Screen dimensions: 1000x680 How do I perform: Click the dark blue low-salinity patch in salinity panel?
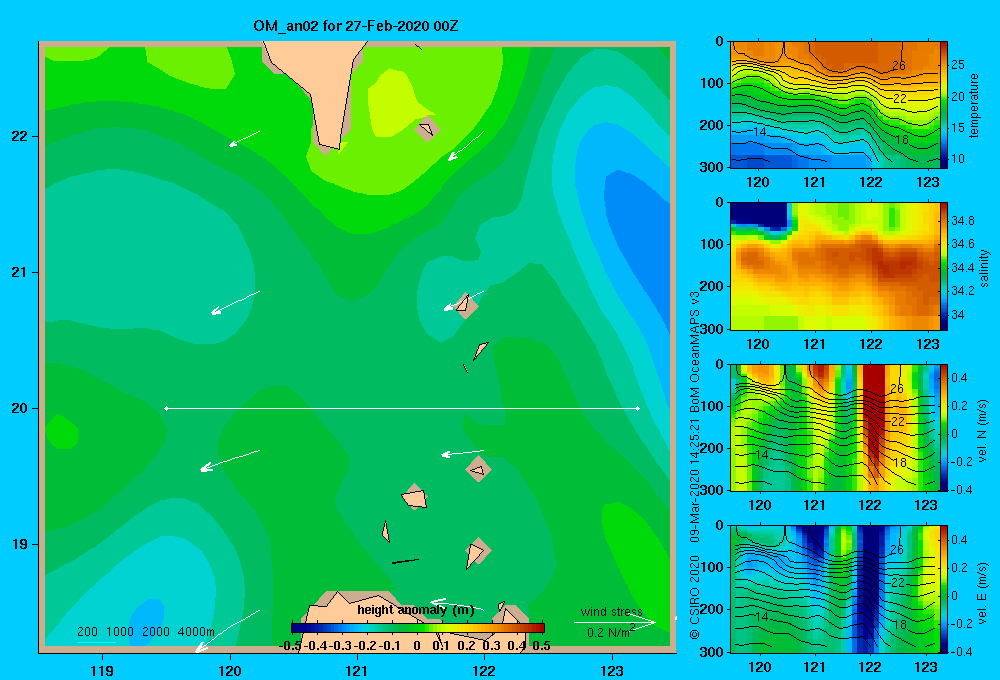tap(760, 216)
